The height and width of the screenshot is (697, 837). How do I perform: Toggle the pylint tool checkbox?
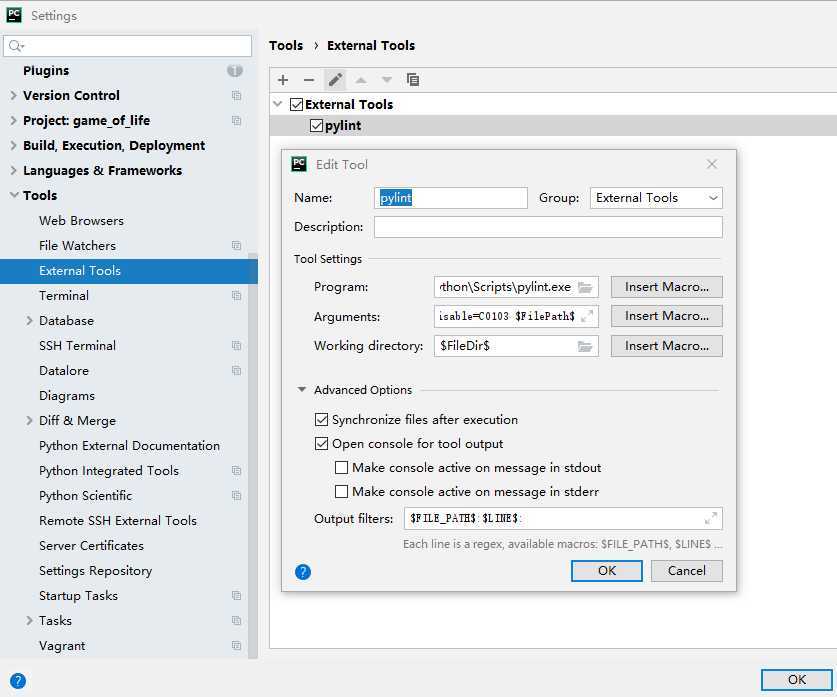(x=317, y=125)
